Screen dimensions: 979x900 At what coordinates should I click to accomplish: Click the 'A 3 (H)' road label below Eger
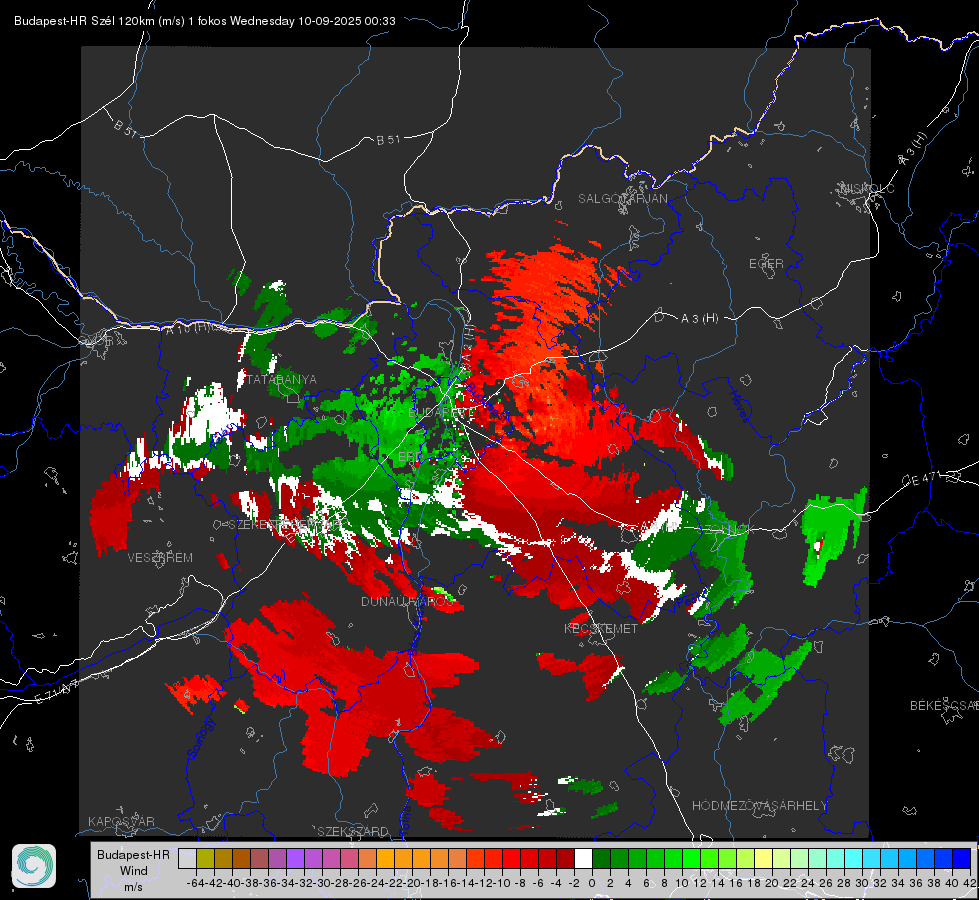699,319
